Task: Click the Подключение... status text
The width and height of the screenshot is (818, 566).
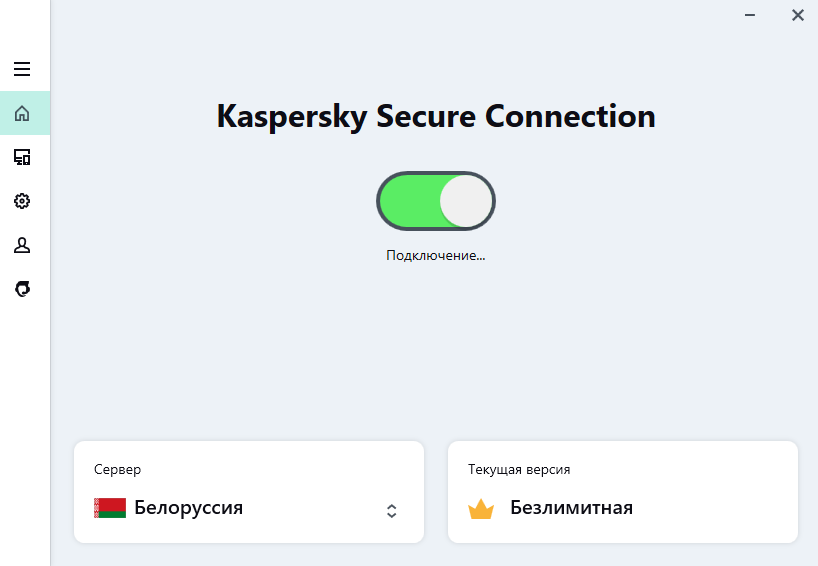Action: pyautogui.click(x=435, y=256)
